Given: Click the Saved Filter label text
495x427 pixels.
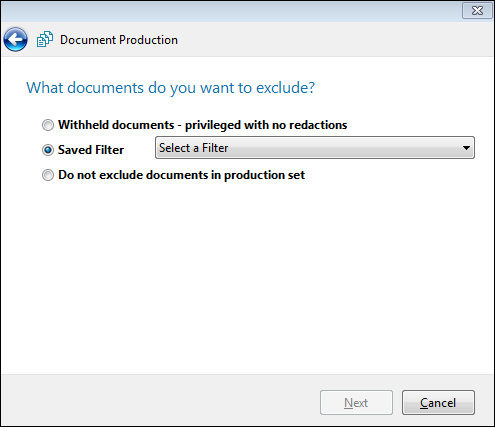Looking at the screenshot, I should pos(91,150).
